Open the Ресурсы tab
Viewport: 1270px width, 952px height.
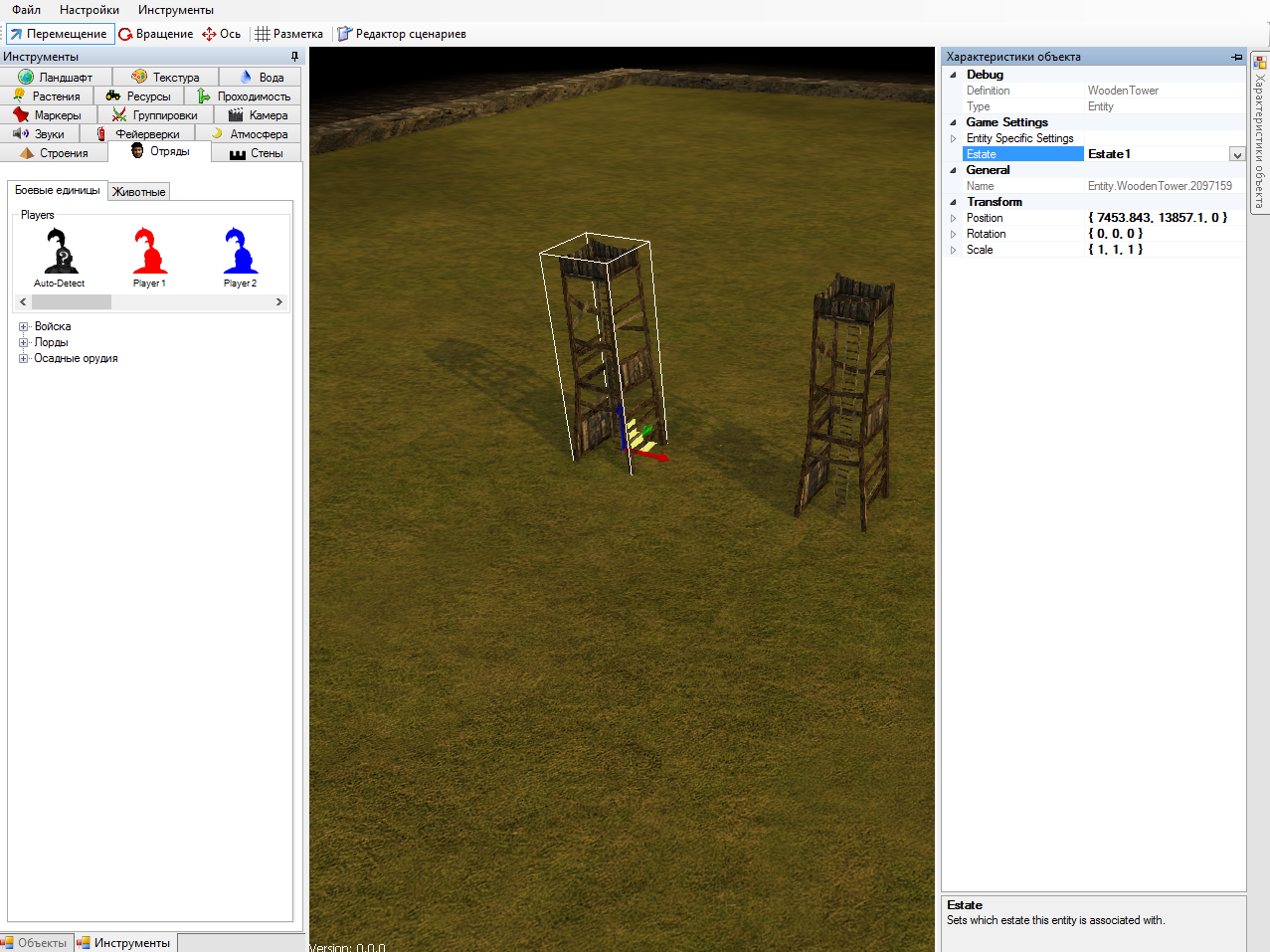click(x=138, y=95)
